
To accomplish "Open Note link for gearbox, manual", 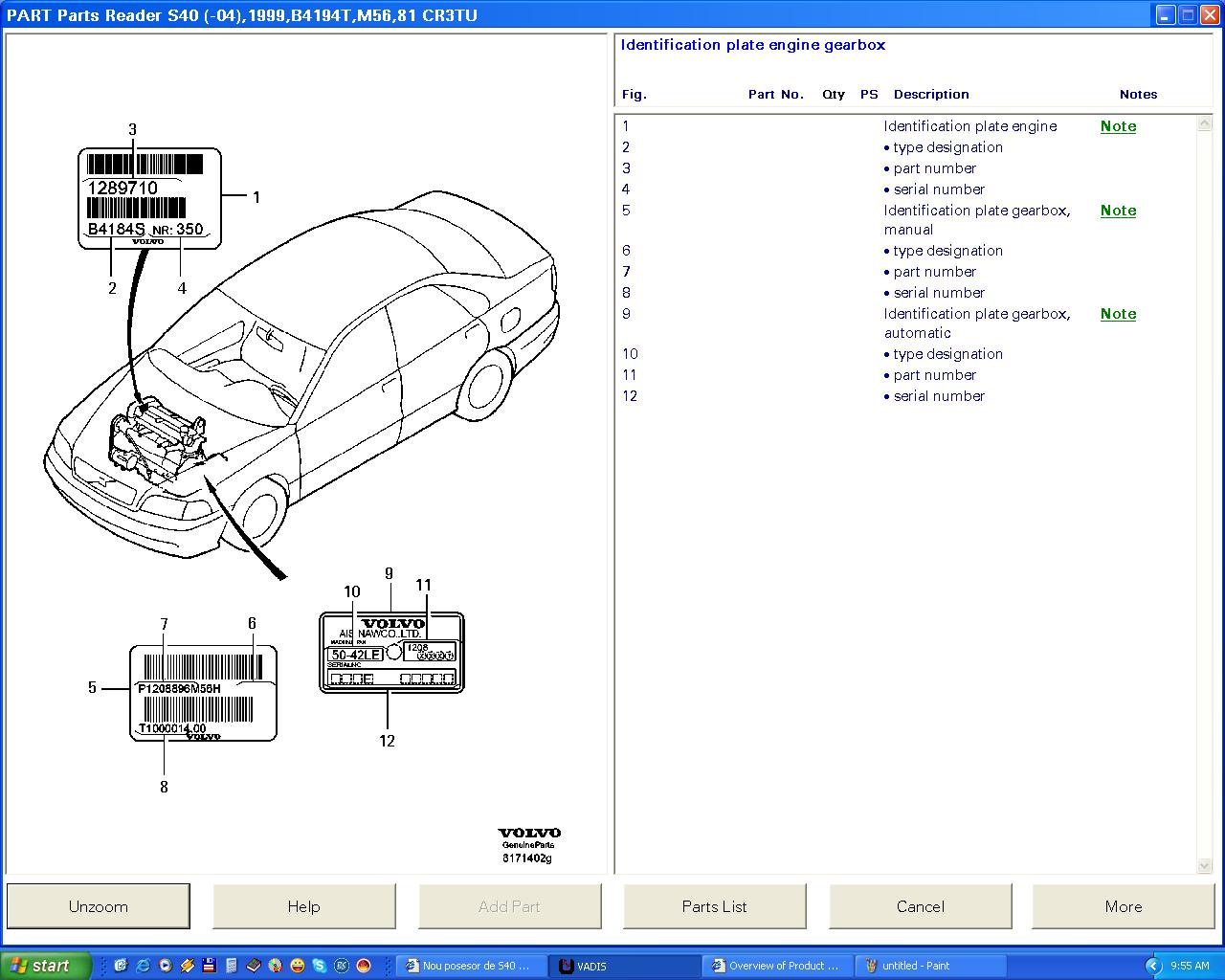I will pos(1118,211).
